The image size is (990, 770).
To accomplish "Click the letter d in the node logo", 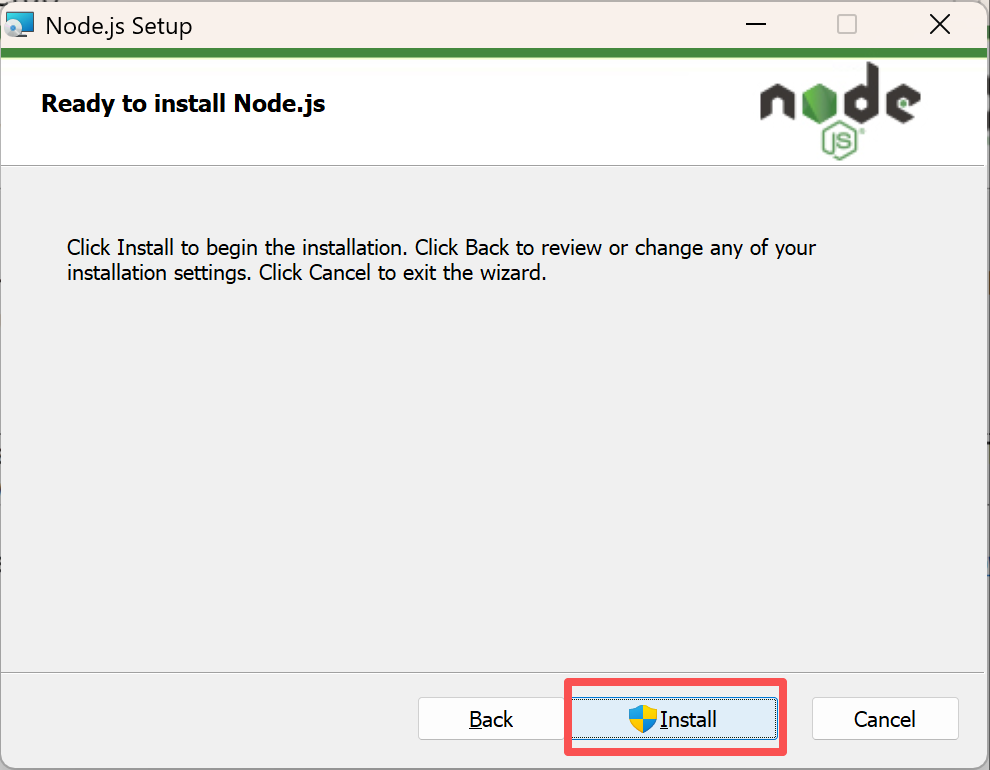I will (861, 93).
